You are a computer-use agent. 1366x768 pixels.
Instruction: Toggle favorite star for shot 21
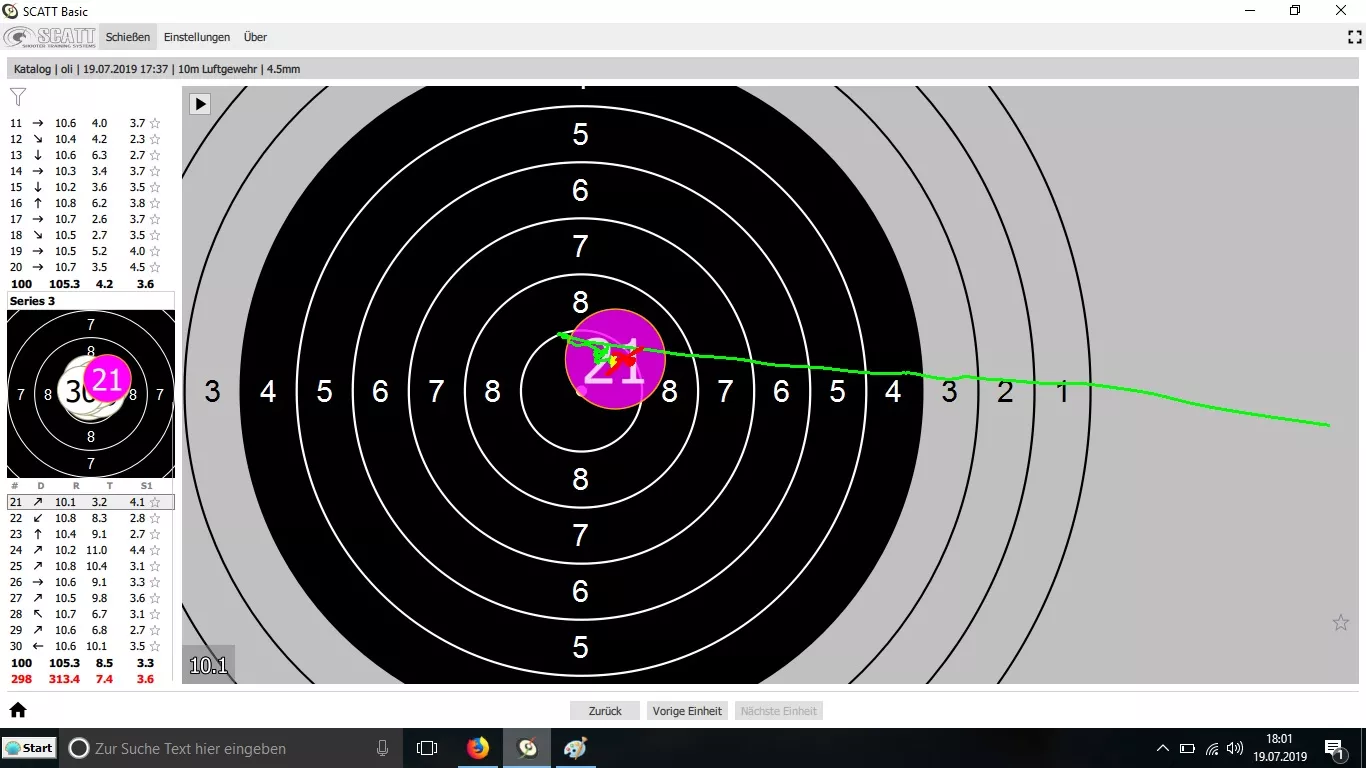pos(155,502)
